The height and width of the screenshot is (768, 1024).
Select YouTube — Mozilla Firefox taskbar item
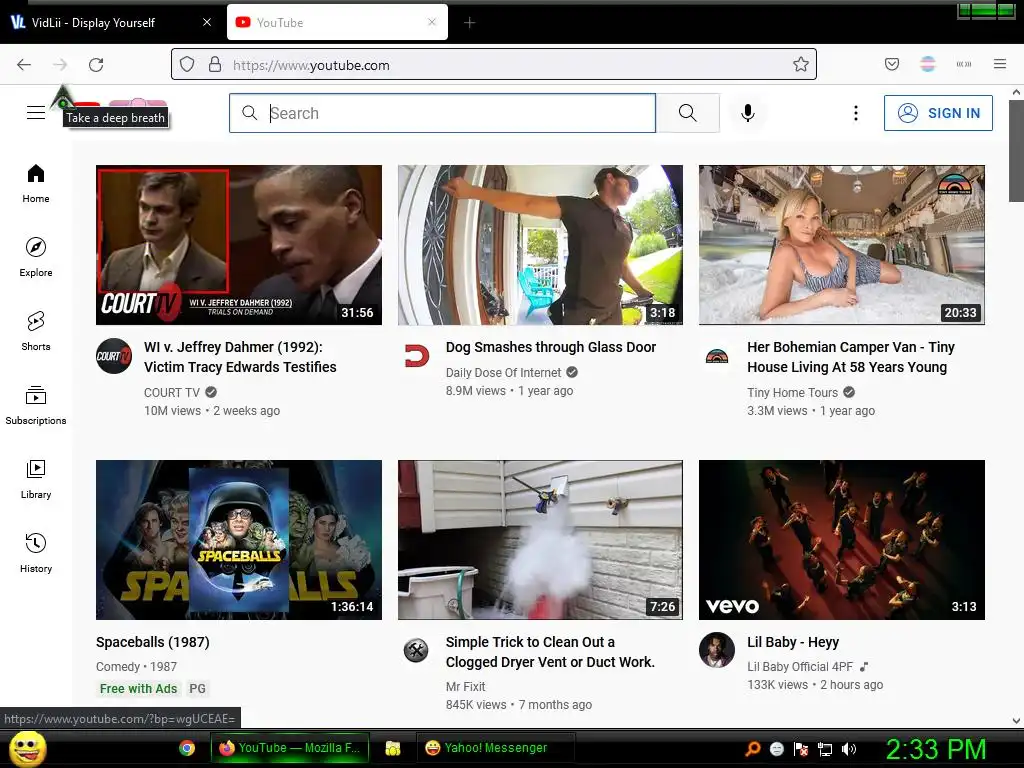(x=290, y=748)
